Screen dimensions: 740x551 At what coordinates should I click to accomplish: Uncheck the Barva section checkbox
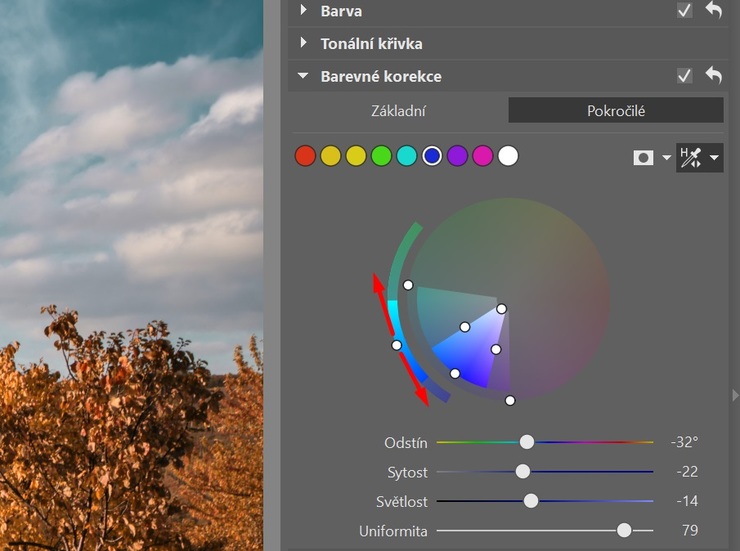click(x=684, y=10)
